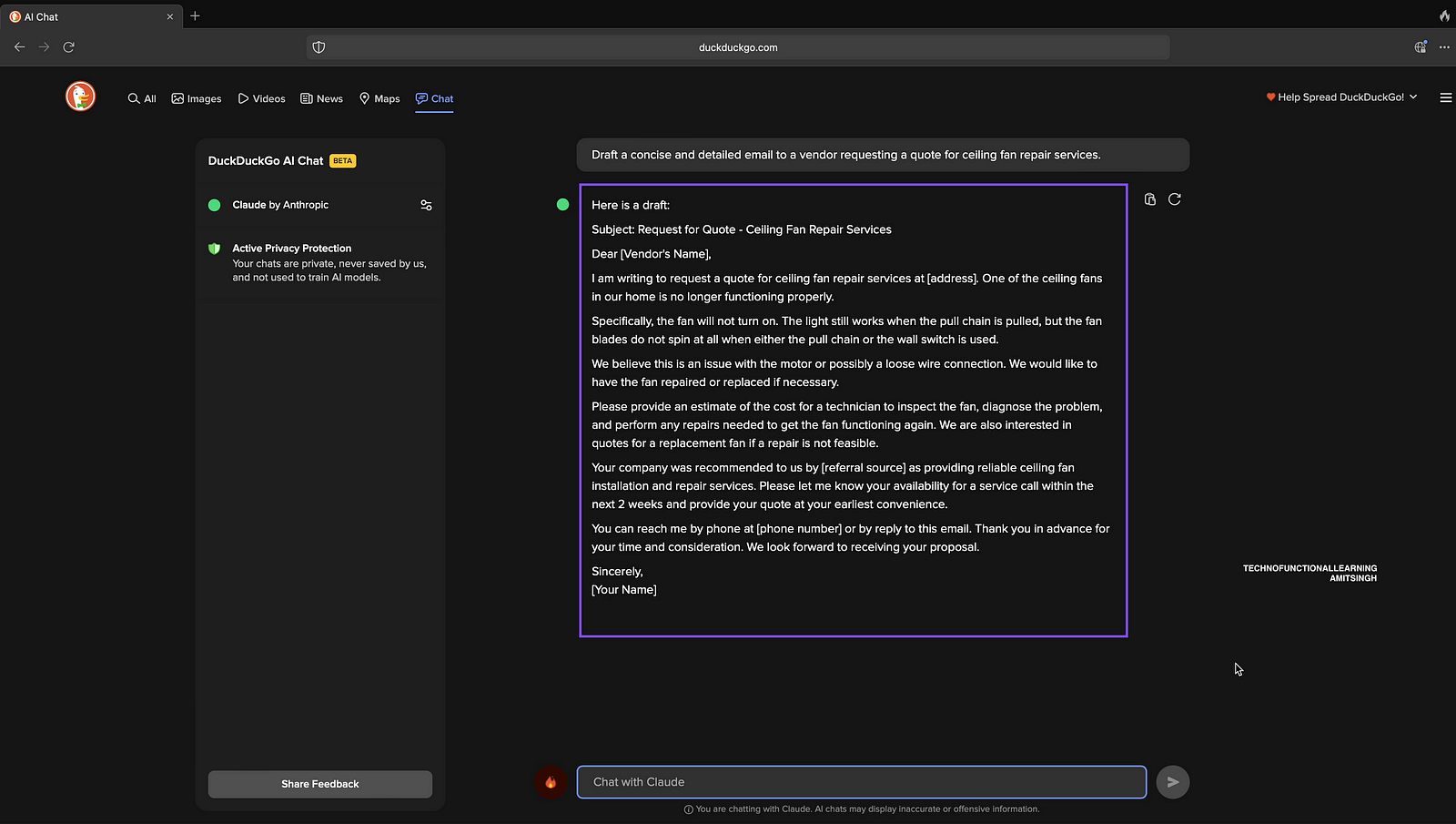Go back using browser back arrow
Image resolution: width=1456 pixels, height=824 pixels.
(x=20, y=47)
